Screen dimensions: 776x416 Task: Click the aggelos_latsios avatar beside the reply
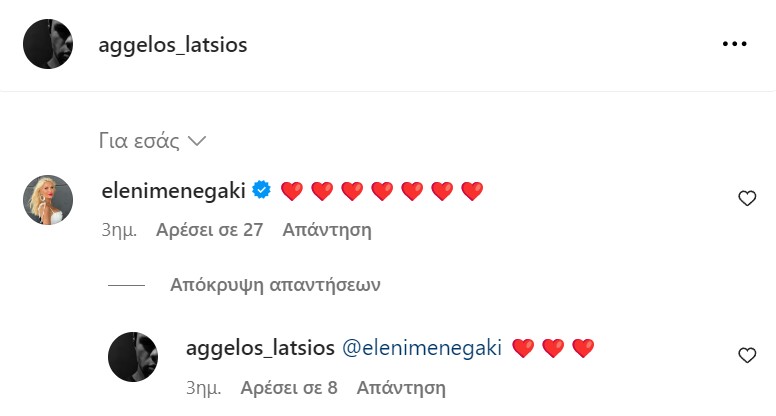coord(133,357)
